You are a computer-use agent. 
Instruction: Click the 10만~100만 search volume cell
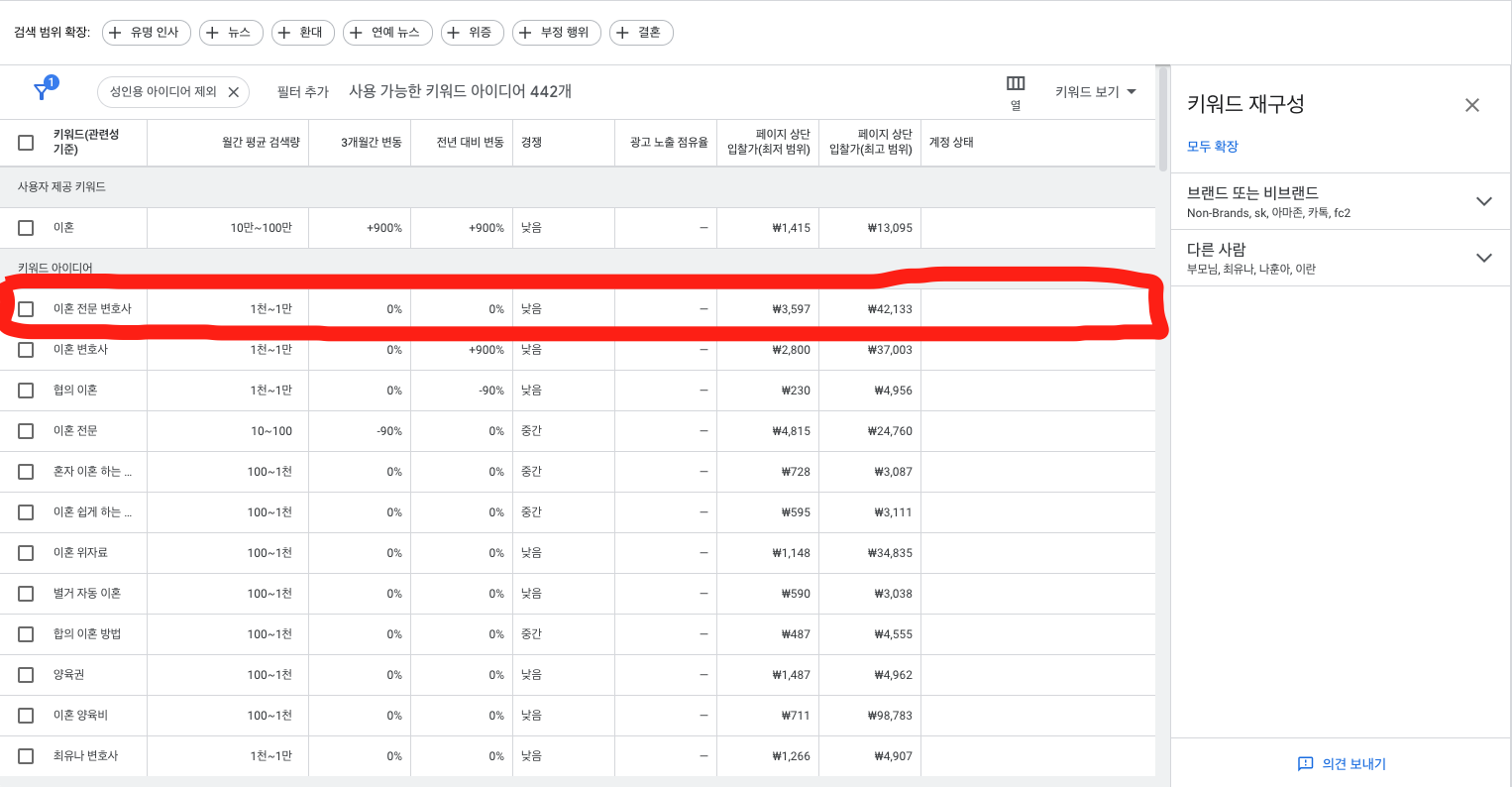(262, 228)
